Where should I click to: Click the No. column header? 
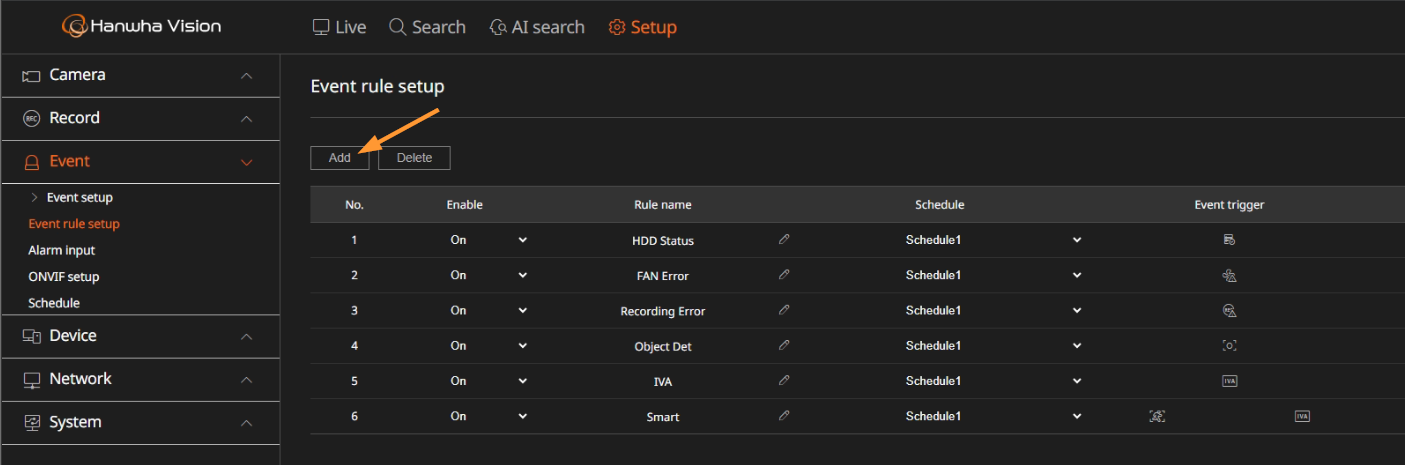[x=355, y=205]
